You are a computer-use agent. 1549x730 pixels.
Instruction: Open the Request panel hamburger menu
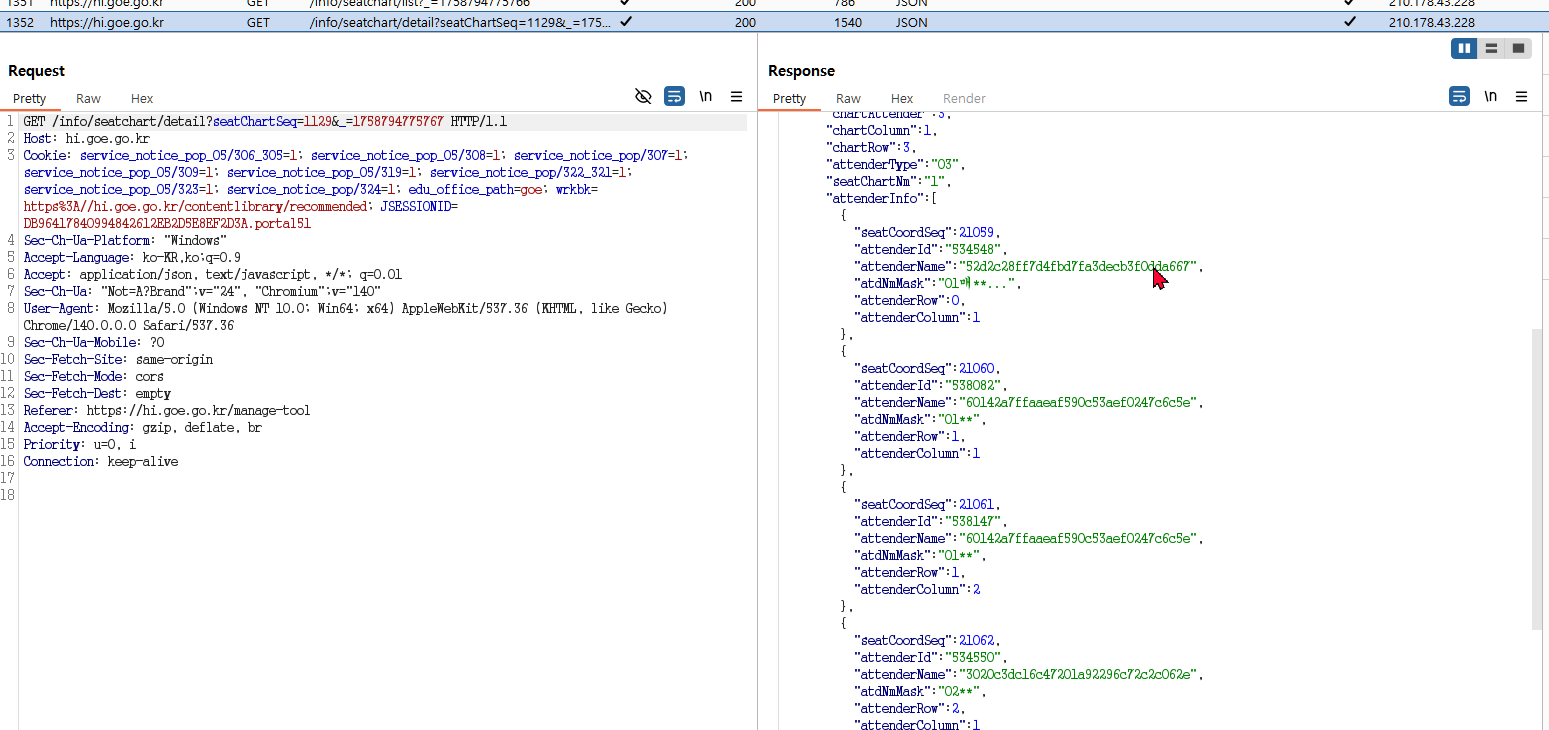coord(737,96)
